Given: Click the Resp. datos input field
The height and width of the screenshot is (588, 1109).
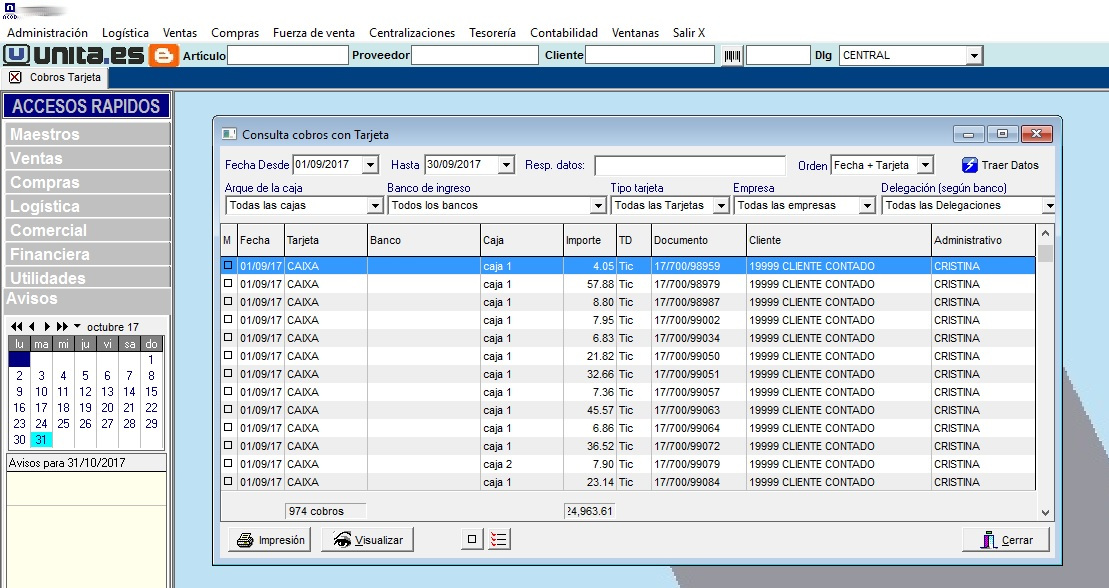Looking at the screenshot, I should tap(690, 166).
